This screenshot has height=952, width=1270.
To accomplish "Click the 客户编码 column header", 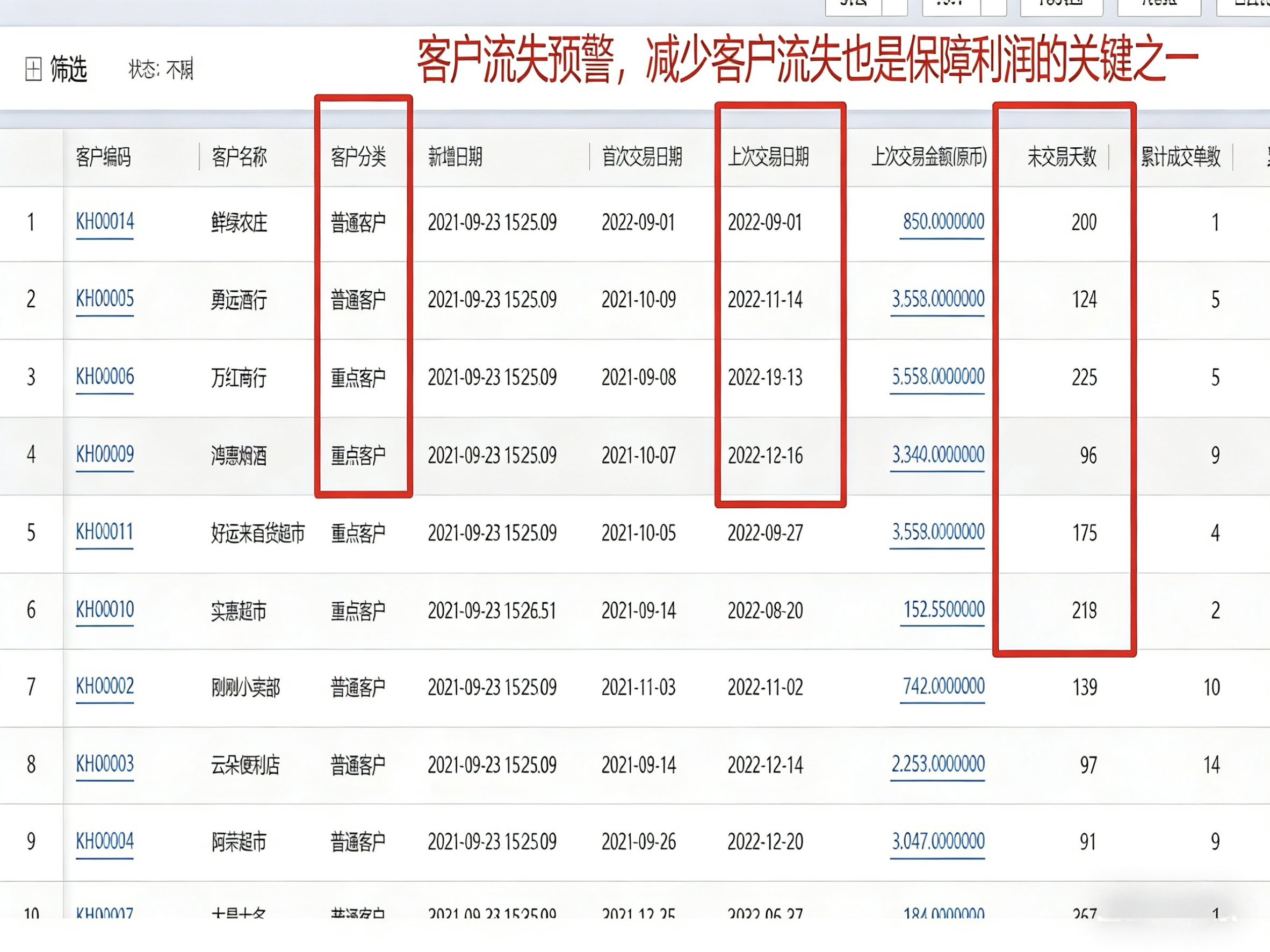I will pos(103,157).
